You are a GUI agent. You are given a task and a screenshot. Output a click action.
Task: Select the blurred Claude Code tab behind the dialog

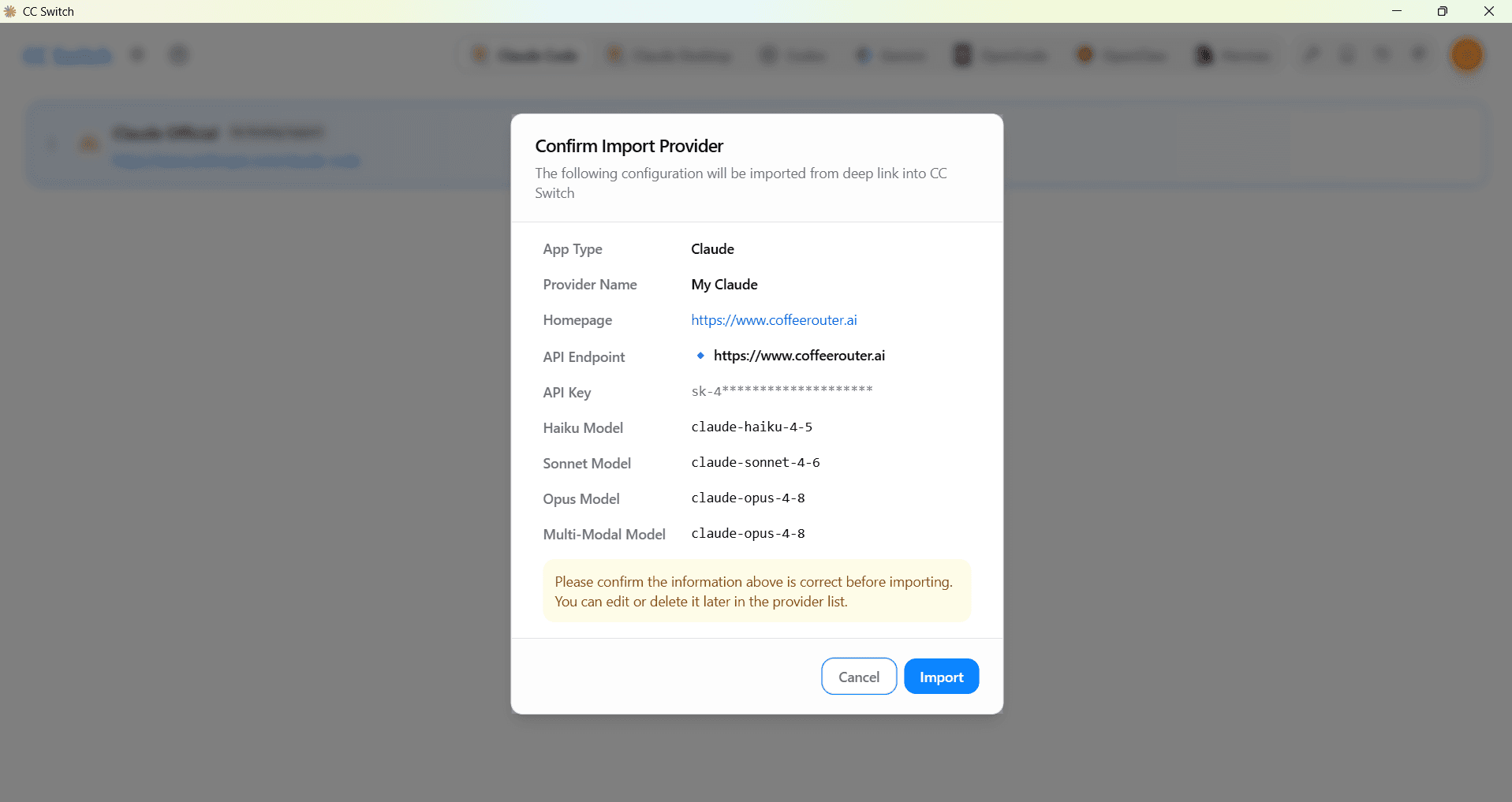525,55
